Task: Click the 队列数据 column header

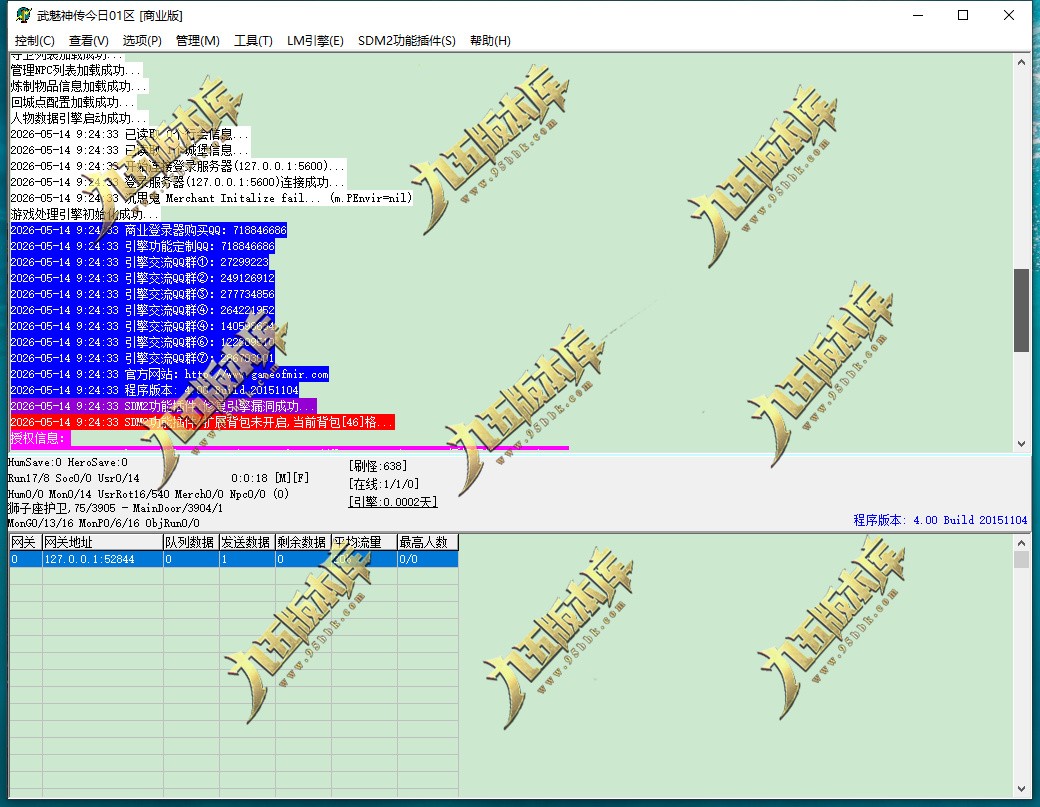Action: tap(191, 542)
